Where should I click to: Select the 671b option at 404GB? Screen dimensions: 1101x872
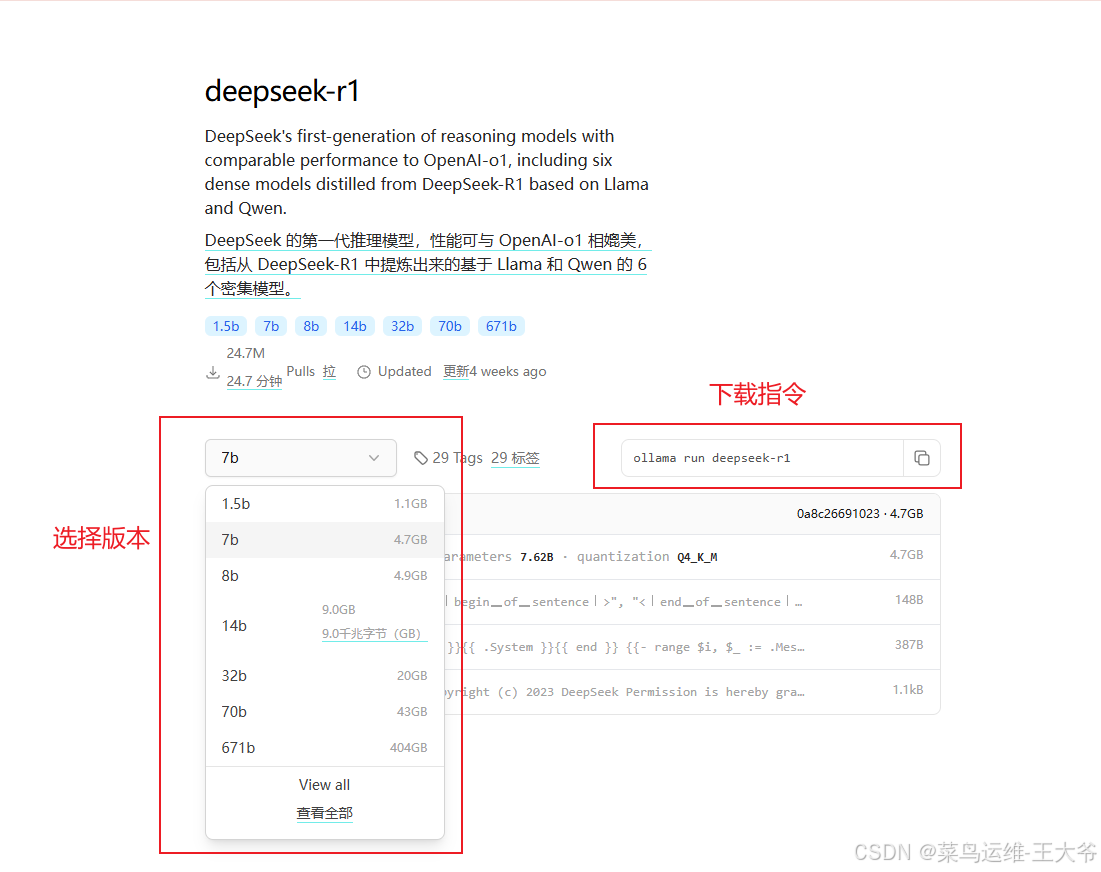(324, 748)
